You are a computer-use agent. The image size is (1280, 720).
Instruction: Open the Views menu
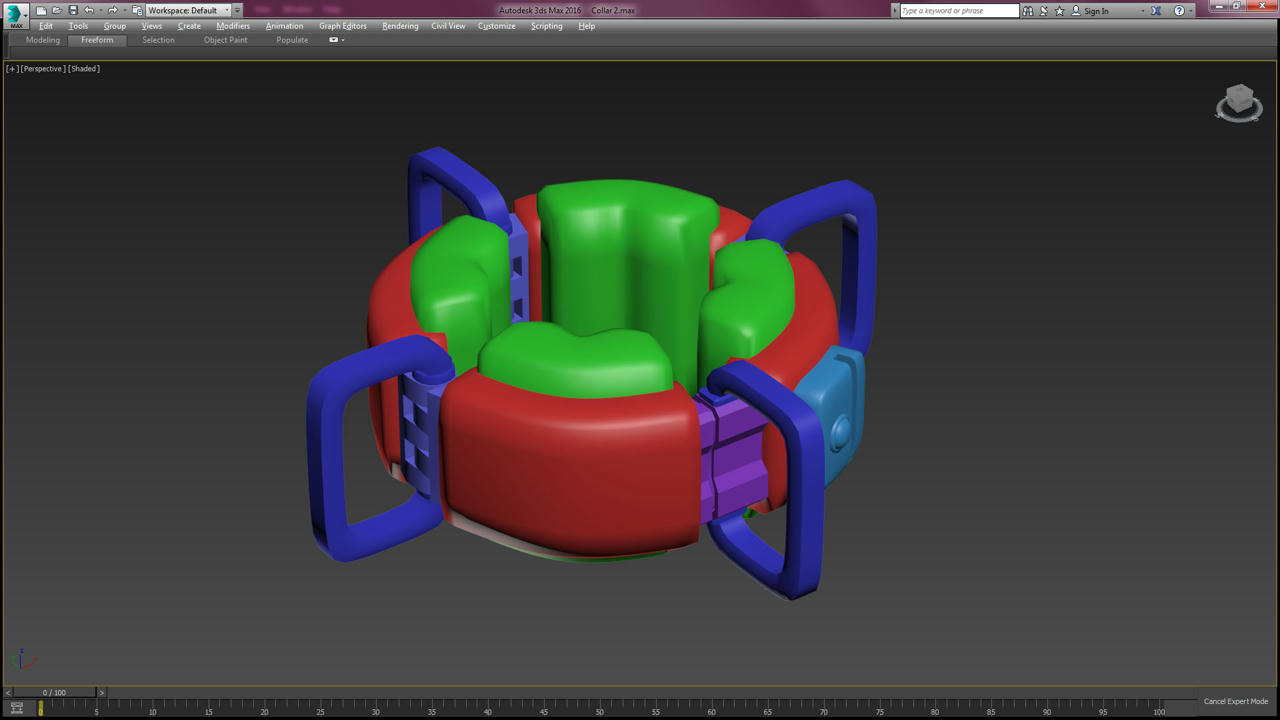click(x=152, y=26)
